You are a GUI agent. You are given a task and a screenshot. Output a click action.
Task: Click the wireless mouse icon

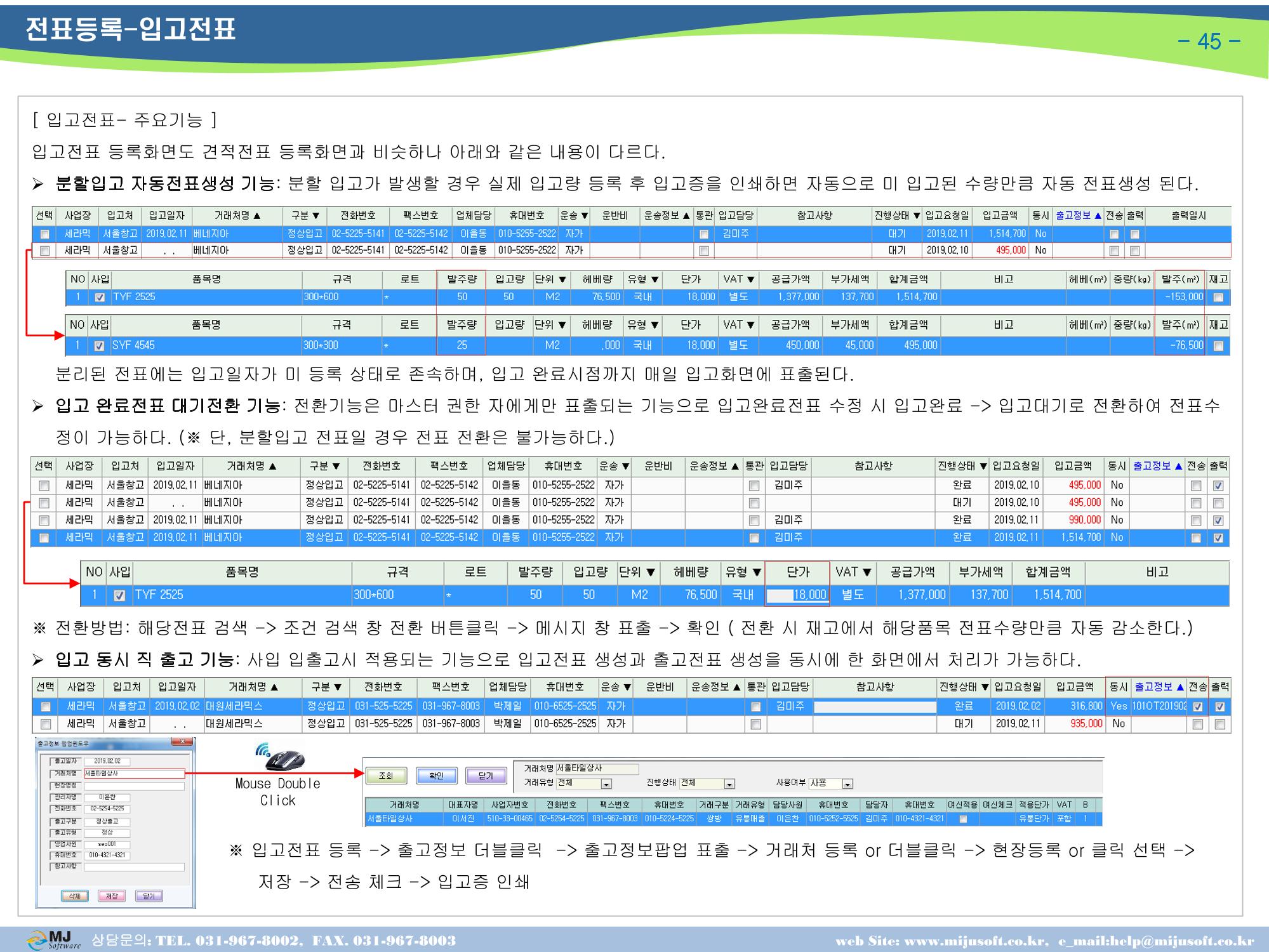[x=279, y=757]
